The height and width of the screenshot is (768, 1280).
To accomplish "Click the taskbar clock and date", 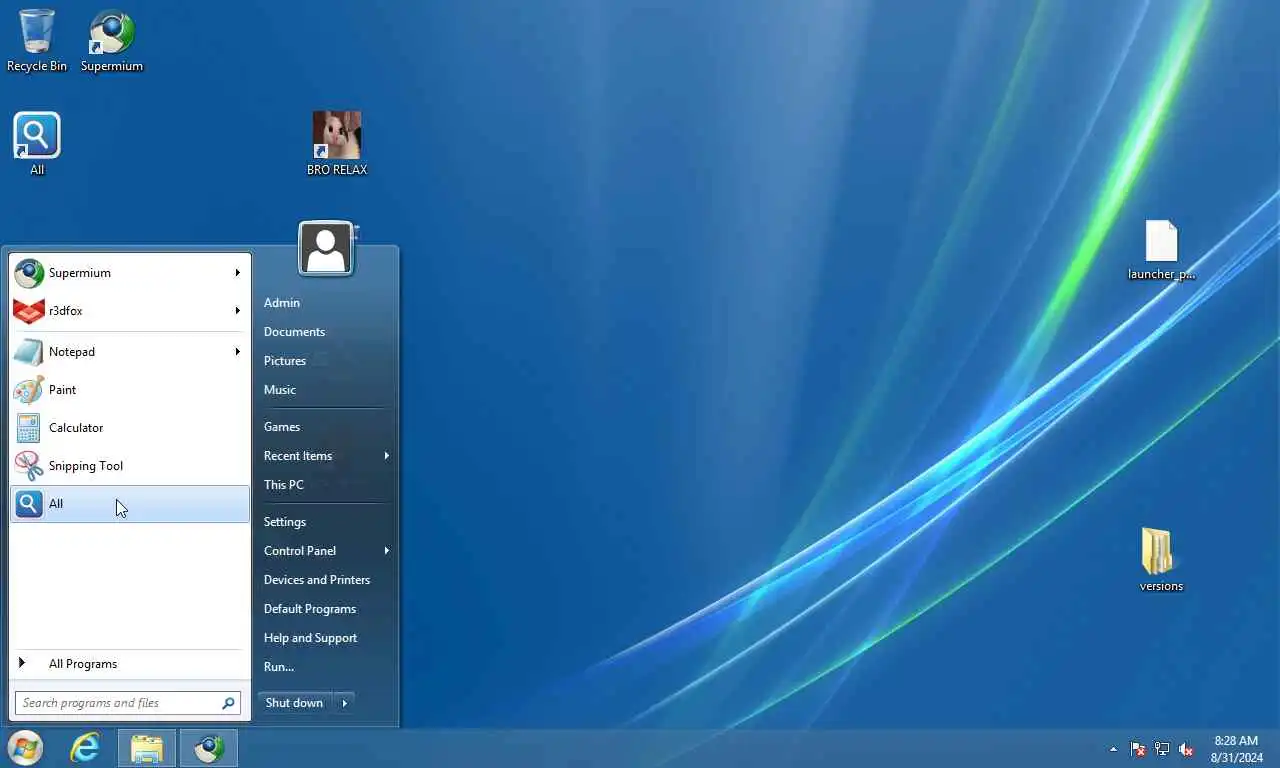I will [x=1236, y=749].
